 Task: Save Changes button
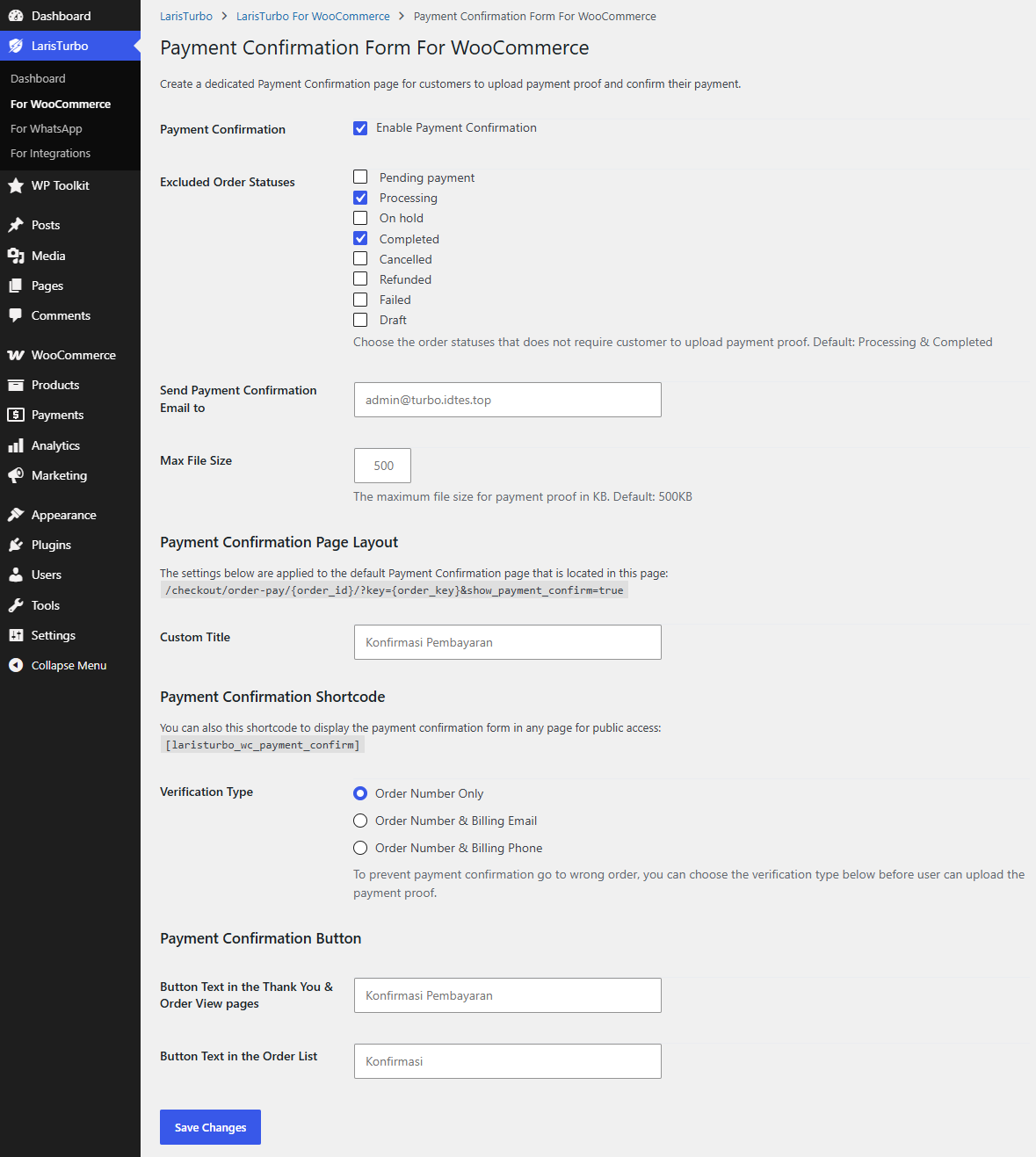click(x=210, y=1127)
